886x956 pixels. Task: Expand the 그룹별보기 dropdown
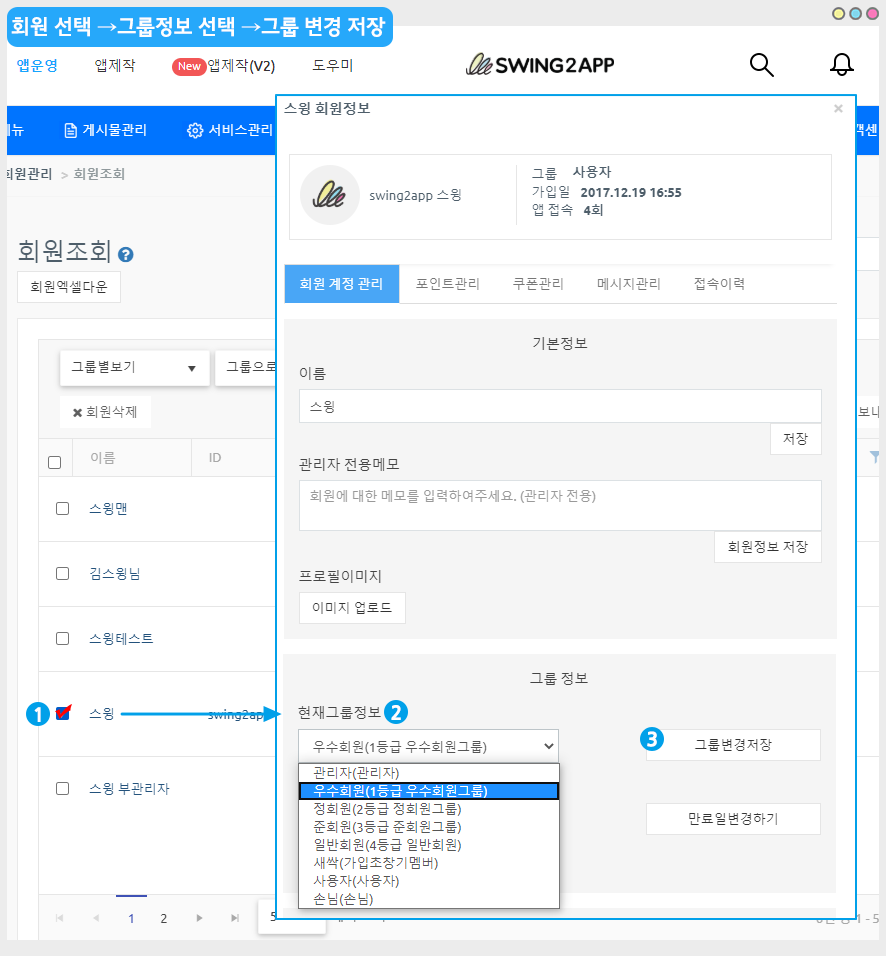click(x=134, y=367)
